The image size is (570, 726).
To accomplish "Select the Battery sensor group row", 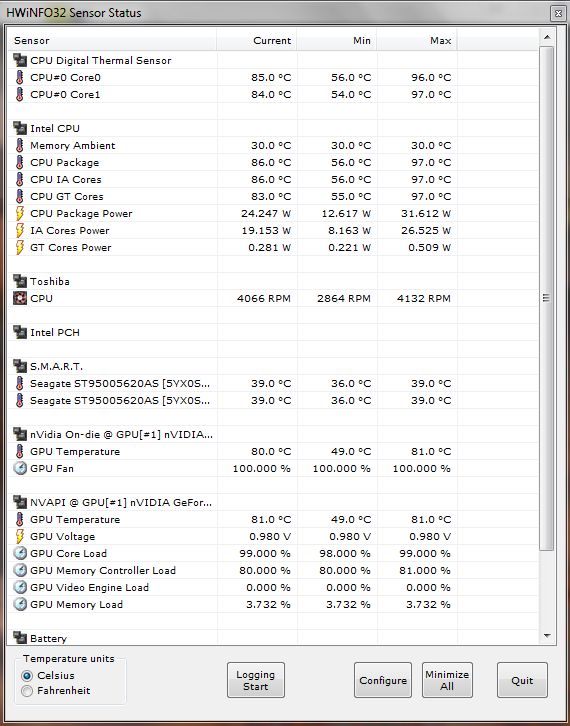I will coord(272,638).
